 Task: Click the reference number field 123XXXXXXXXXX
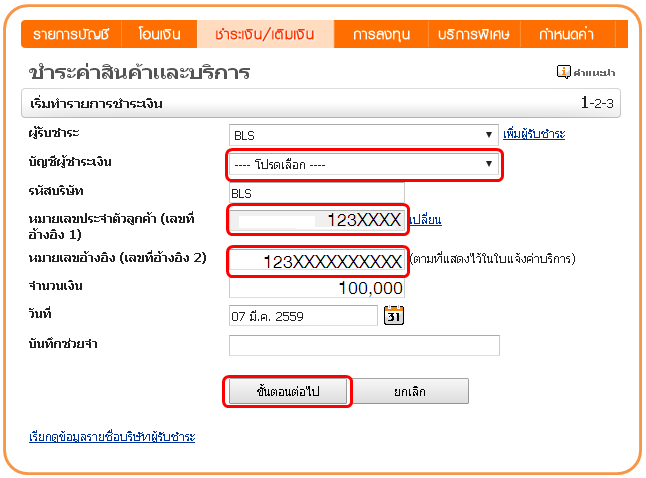tap(317, 261)
